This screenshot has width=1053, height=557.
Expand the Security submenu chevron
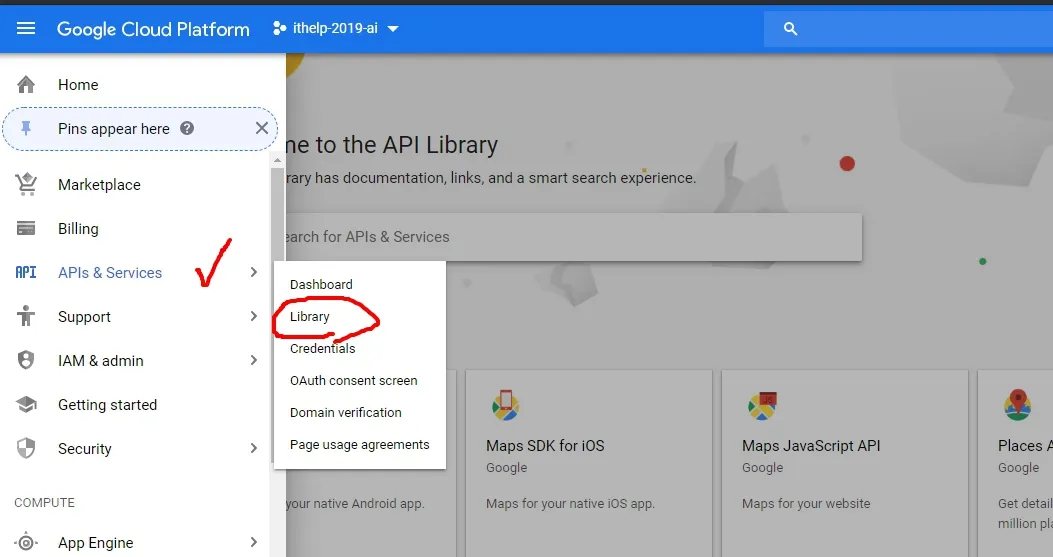click(x=253, y=448)
